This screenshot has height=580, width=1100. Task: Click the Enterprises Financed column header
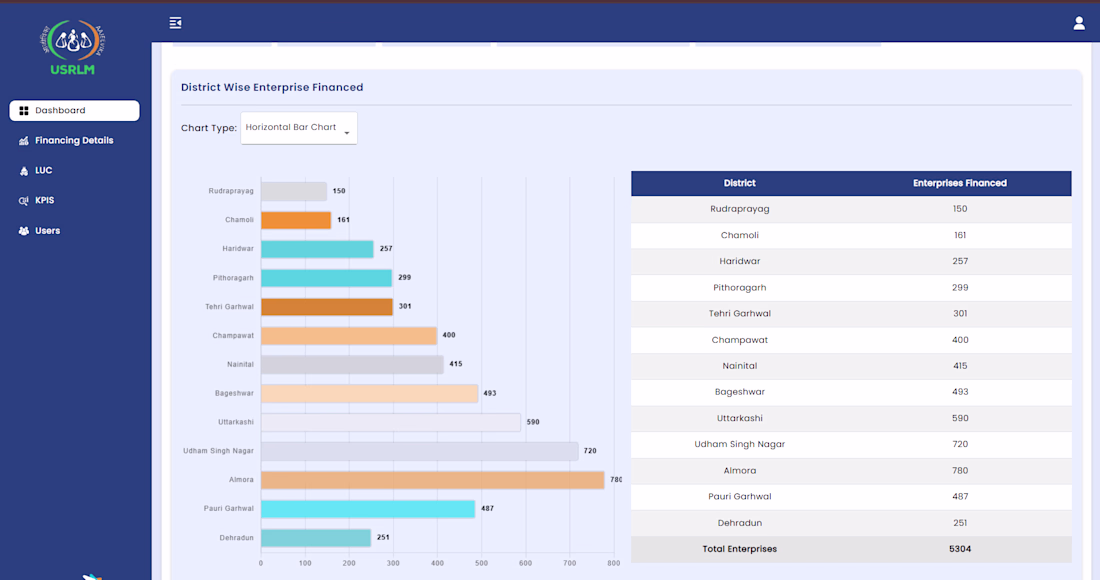[960, 183]
